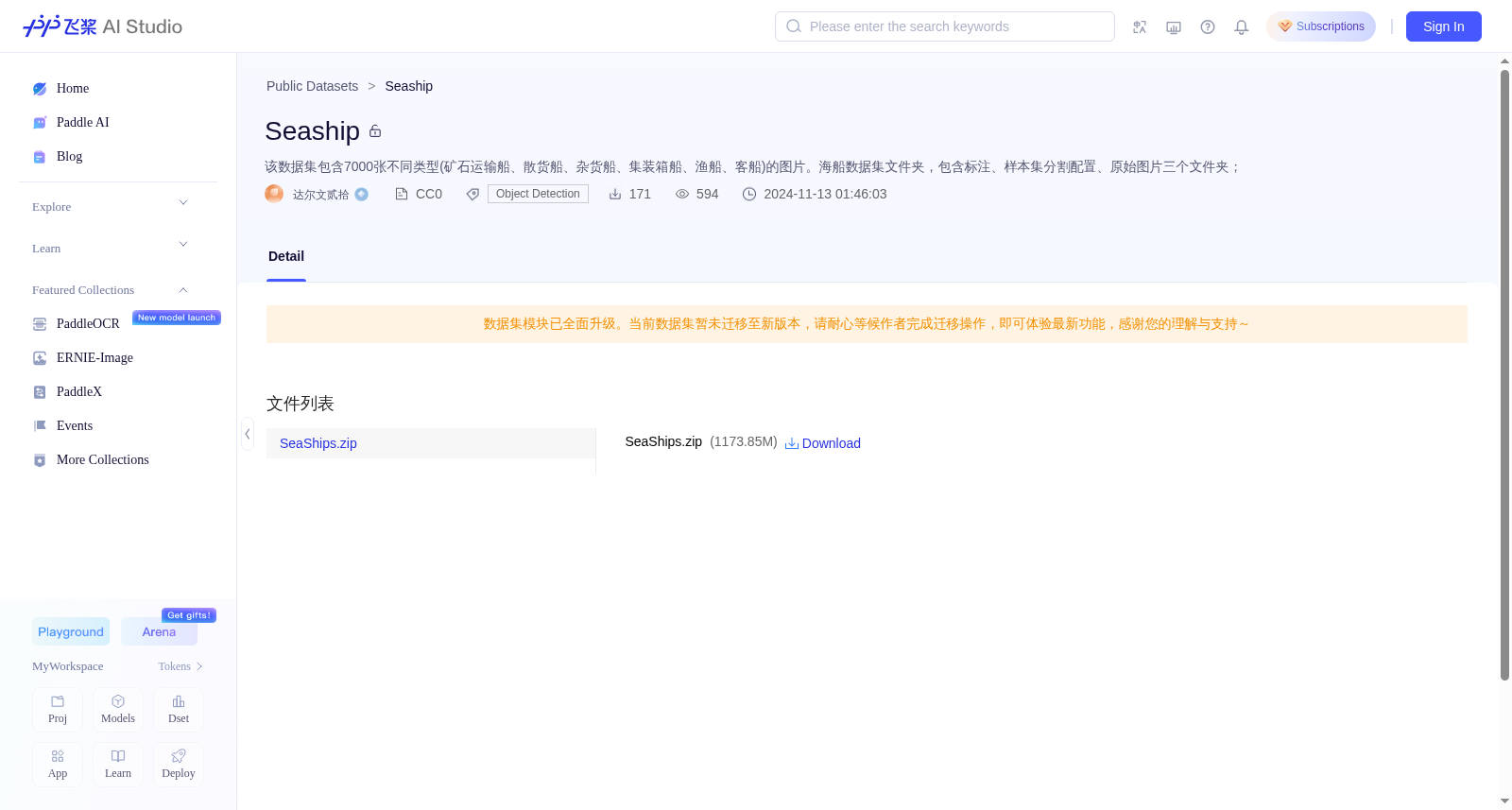1512x810 pixels.
Task: Click the verified badge beside author name
Action: click(361, 194)
